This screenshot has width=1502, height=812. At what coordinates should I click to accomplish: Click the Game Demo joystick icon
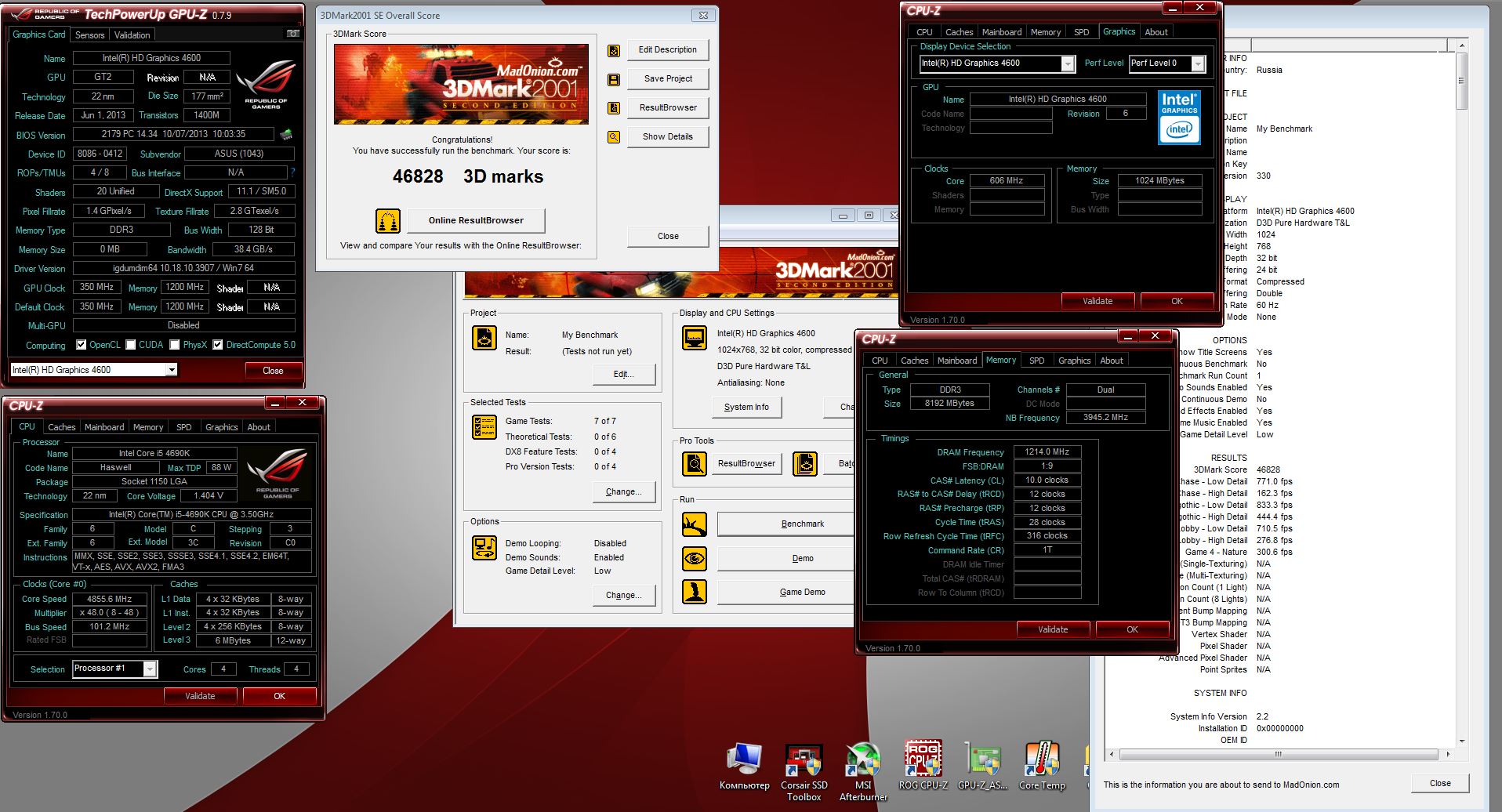pos(694,592)
